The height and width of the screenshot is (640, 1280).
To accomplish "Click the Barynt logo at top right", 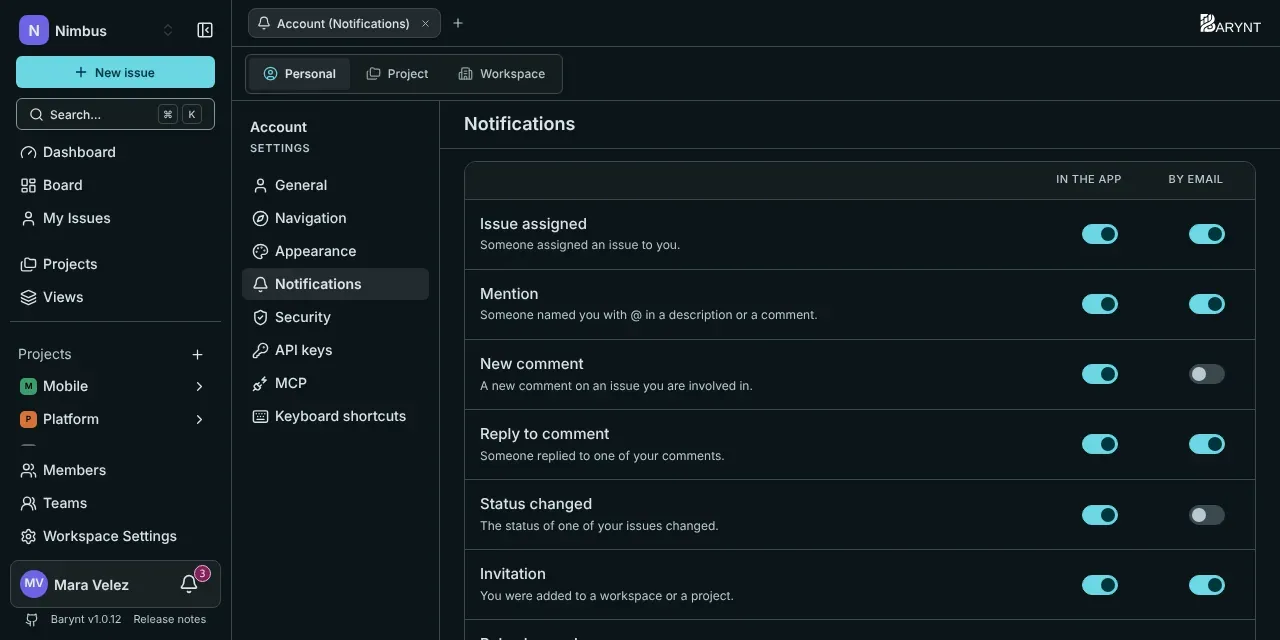I will click(x=1230, y=24).
